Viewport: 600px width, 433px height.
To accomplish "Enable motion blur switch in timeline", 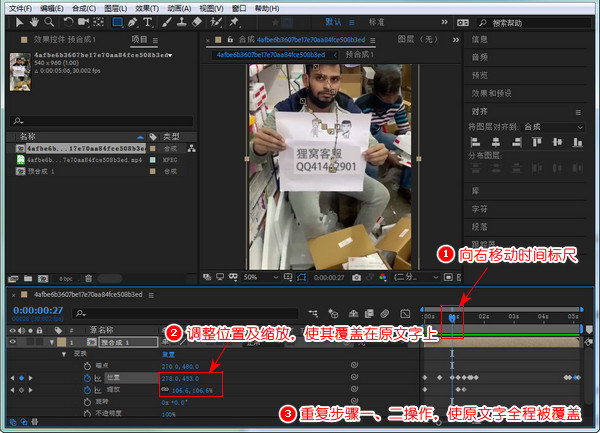I will [385, 314].
